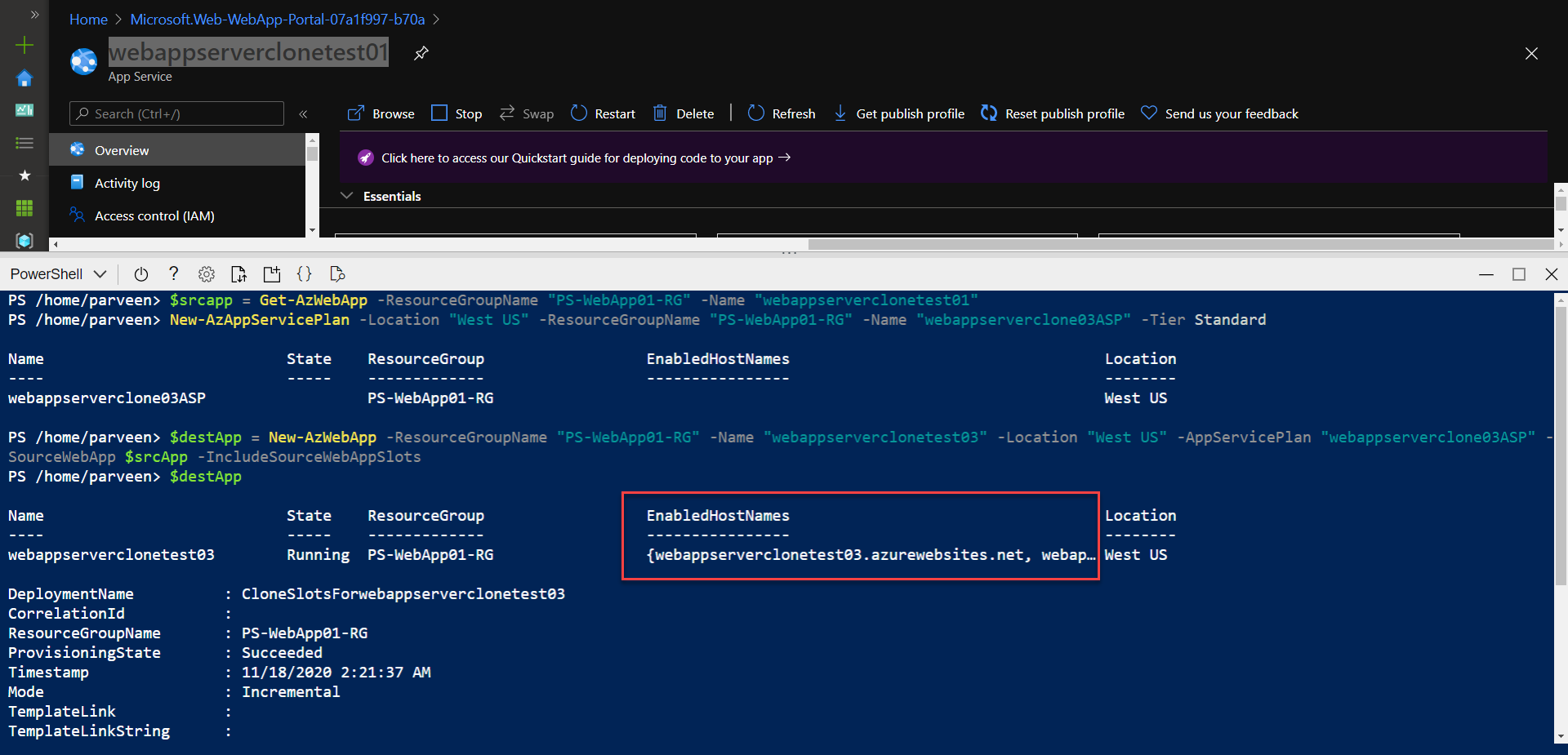1568x755 pixels.
Task: Expand the portal left sidebar
Action: tap(34, 15)
